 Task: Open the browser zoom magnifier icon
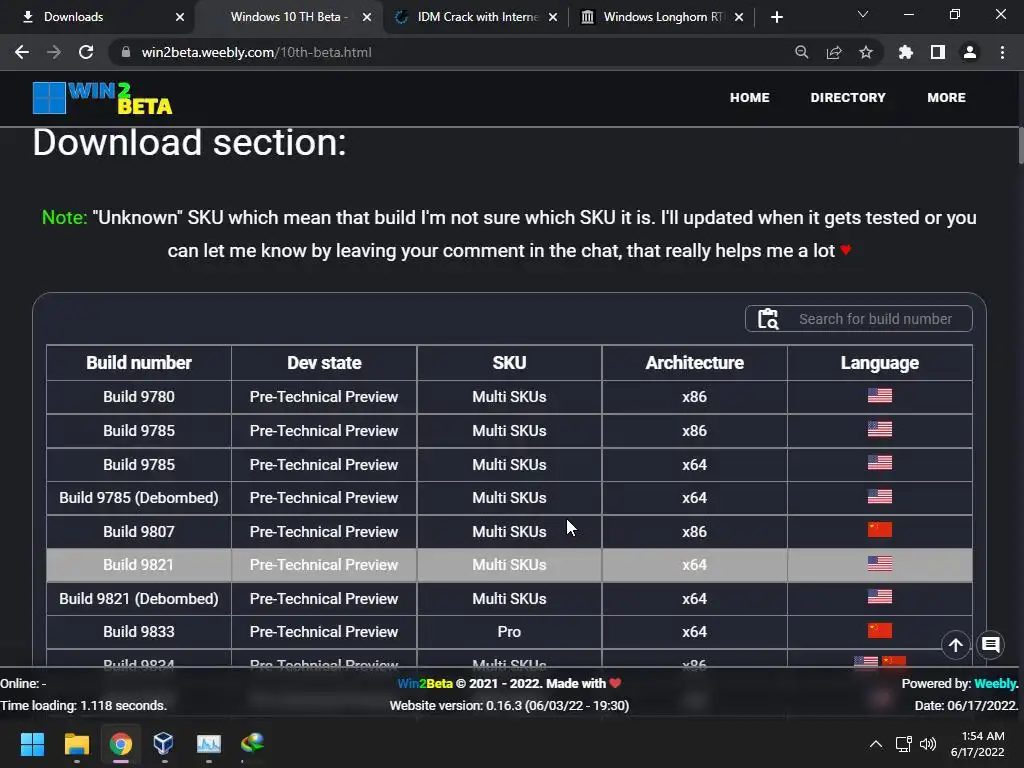[801, 52]
